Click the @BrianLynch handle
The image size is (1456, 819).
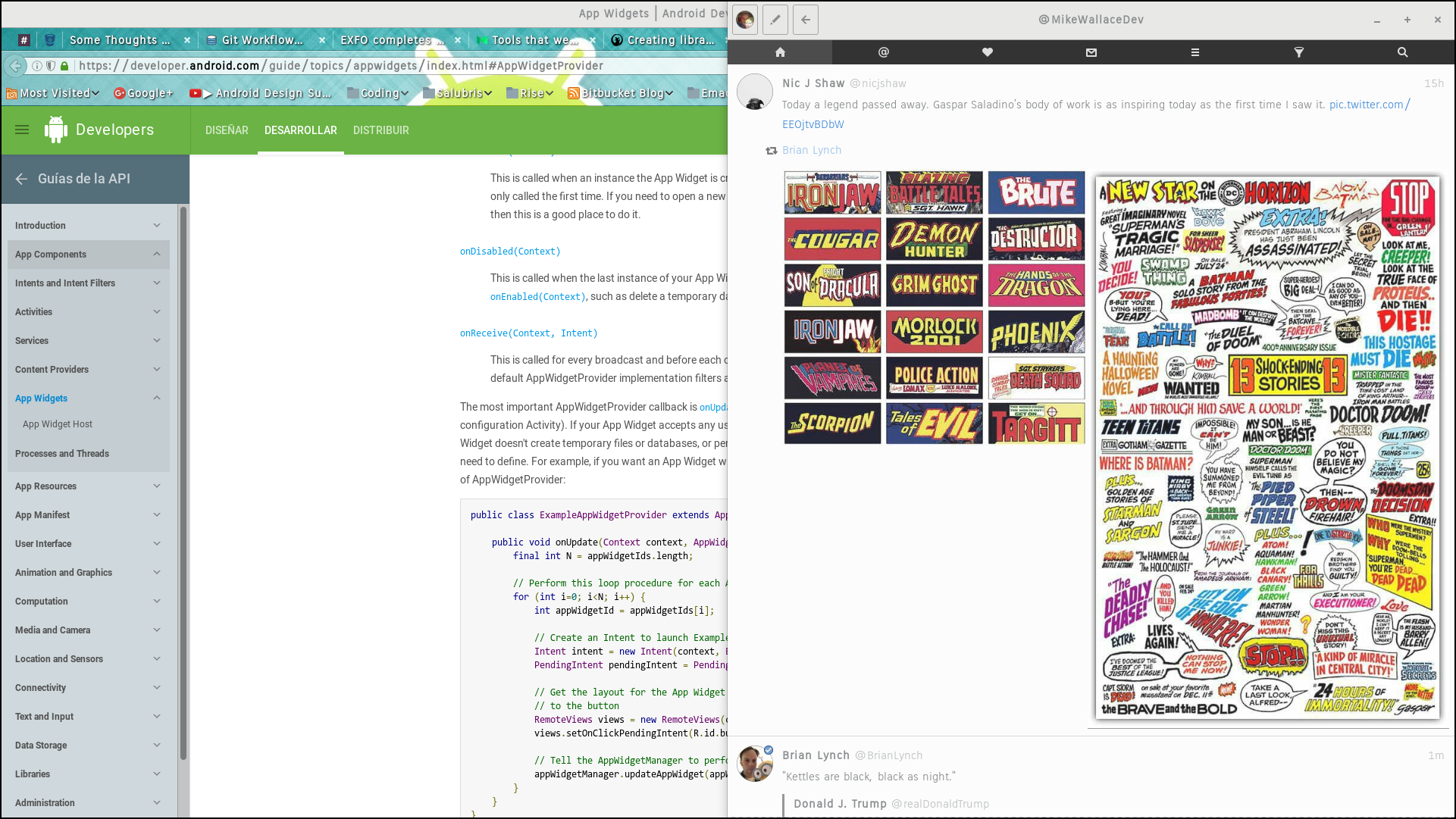[x=889, y=755]
